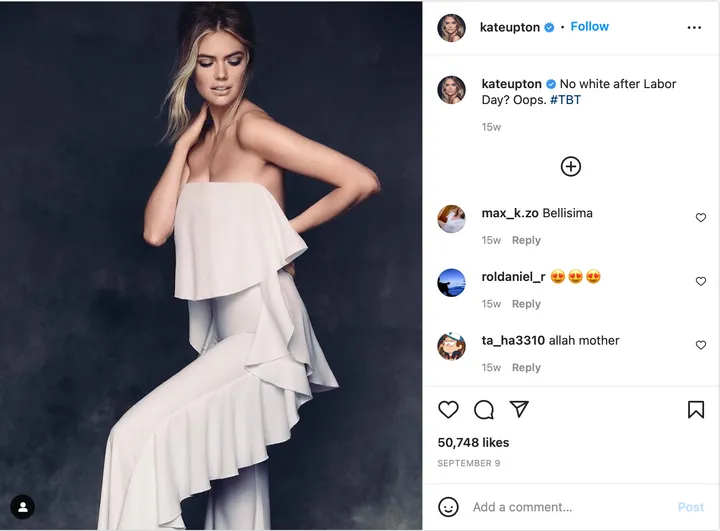Like the post with the heart icon
The width and height of the screenshot is (720, 531).
448,409
